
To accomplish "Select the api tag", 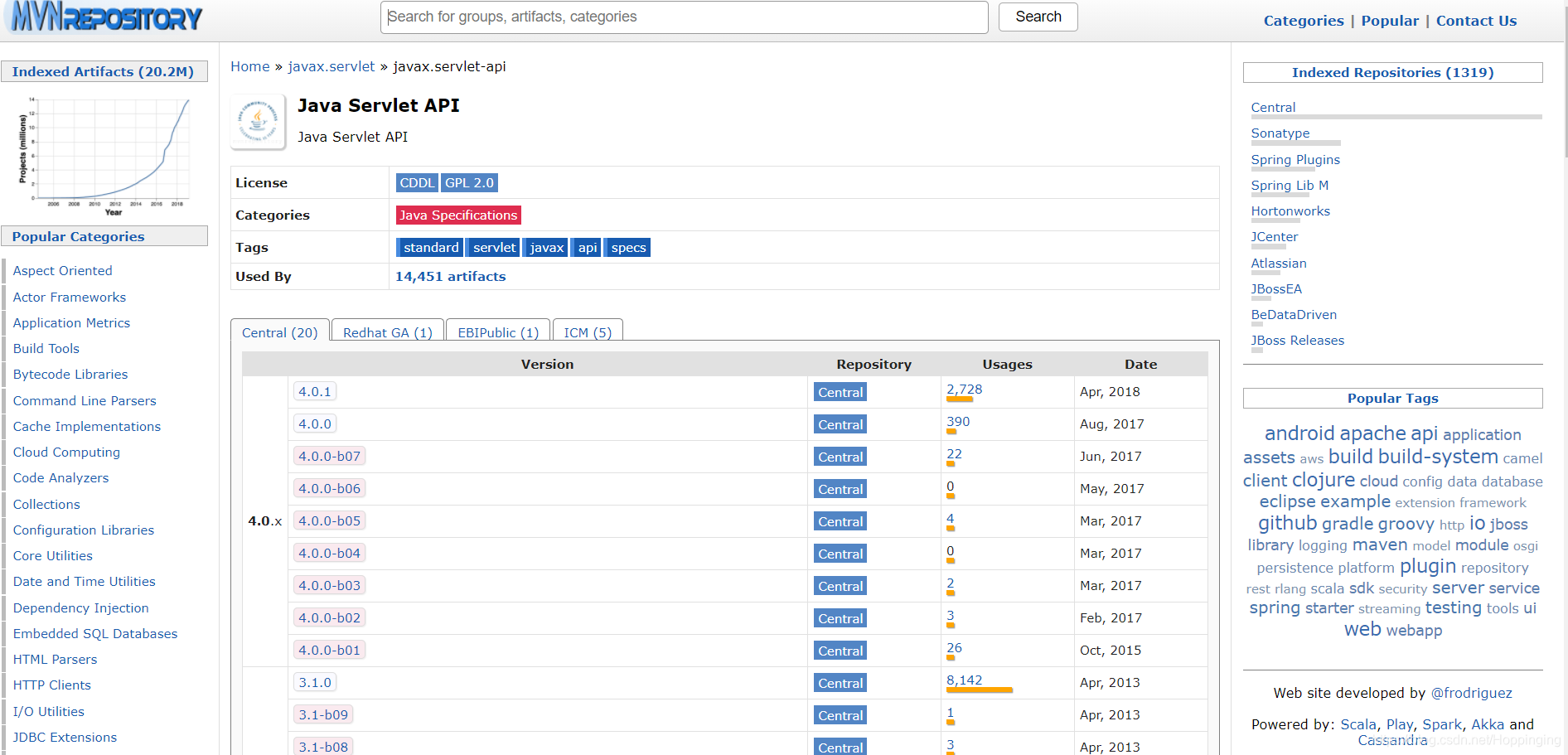I will [588, 247].
